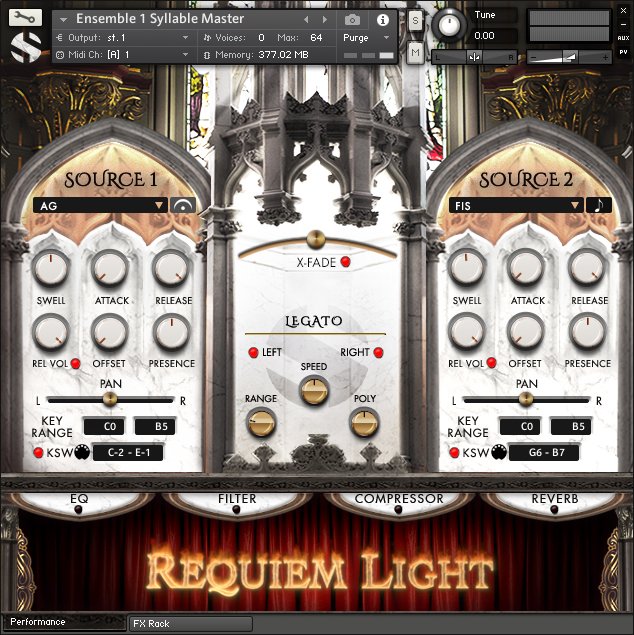Click Source 1 sustain mode icon

coord(182,205)
